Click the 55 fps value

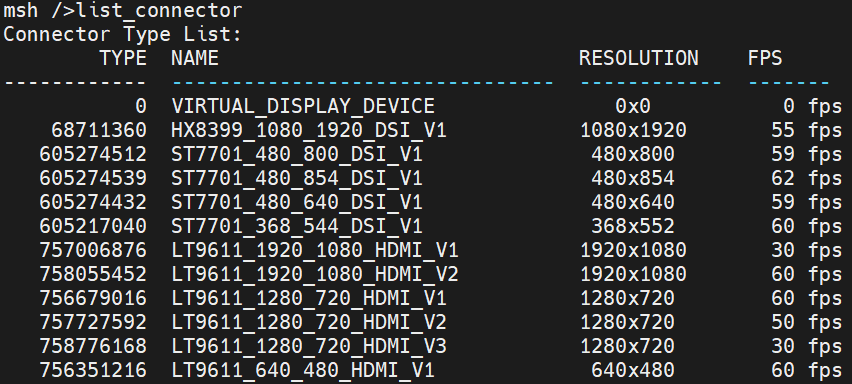point(807,130)
